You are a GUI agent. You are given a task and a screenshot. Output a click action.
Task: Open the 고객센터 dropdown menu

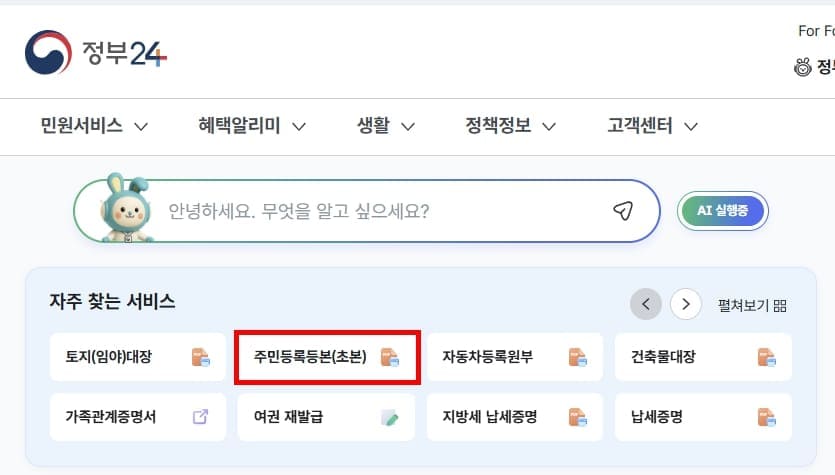[652, 126]
